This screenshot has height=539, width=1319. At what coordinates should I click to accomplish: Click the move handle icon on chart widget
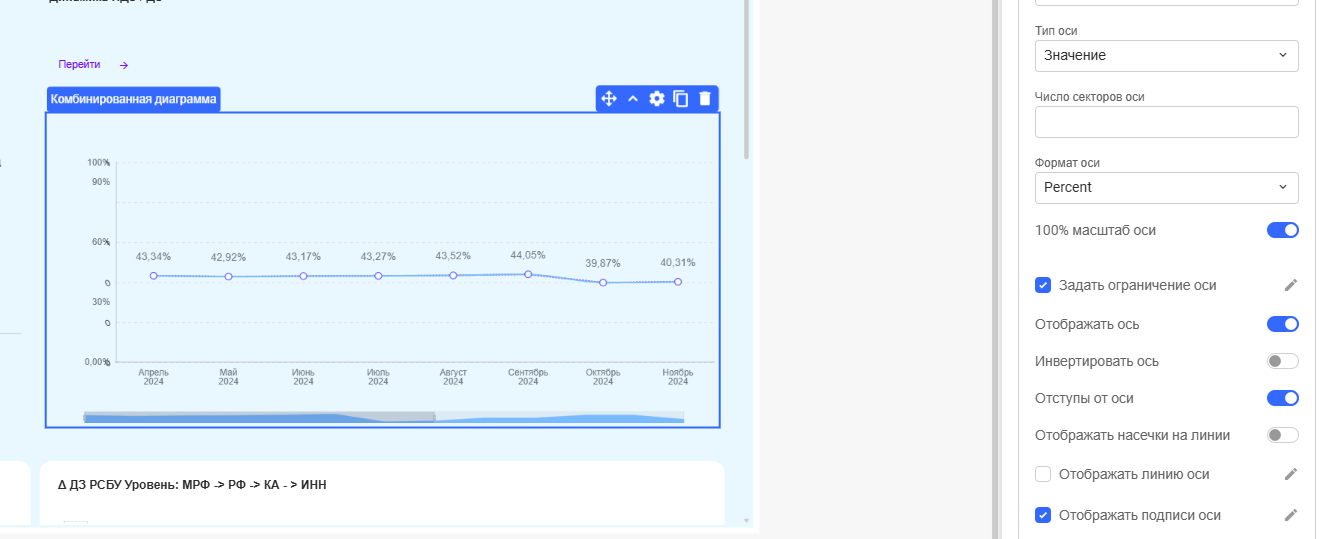(608, 99)
